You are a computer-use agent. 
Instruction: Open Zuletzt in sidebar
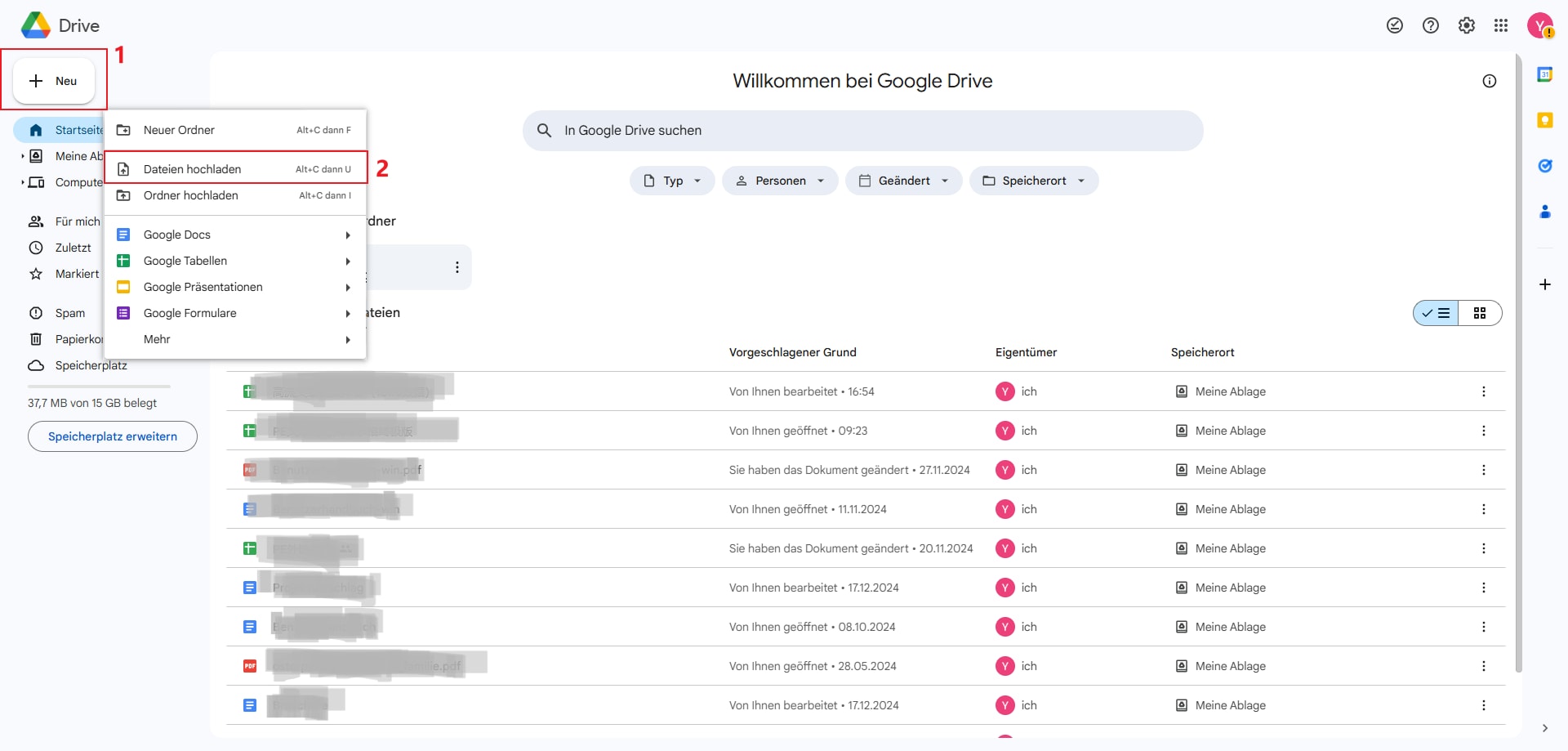point(59,248)
